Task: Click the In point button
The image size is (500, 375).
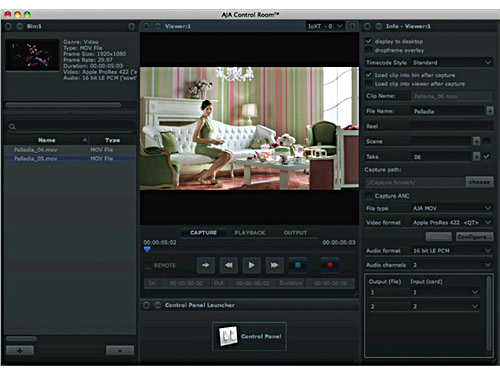Action: coord(152,283)
